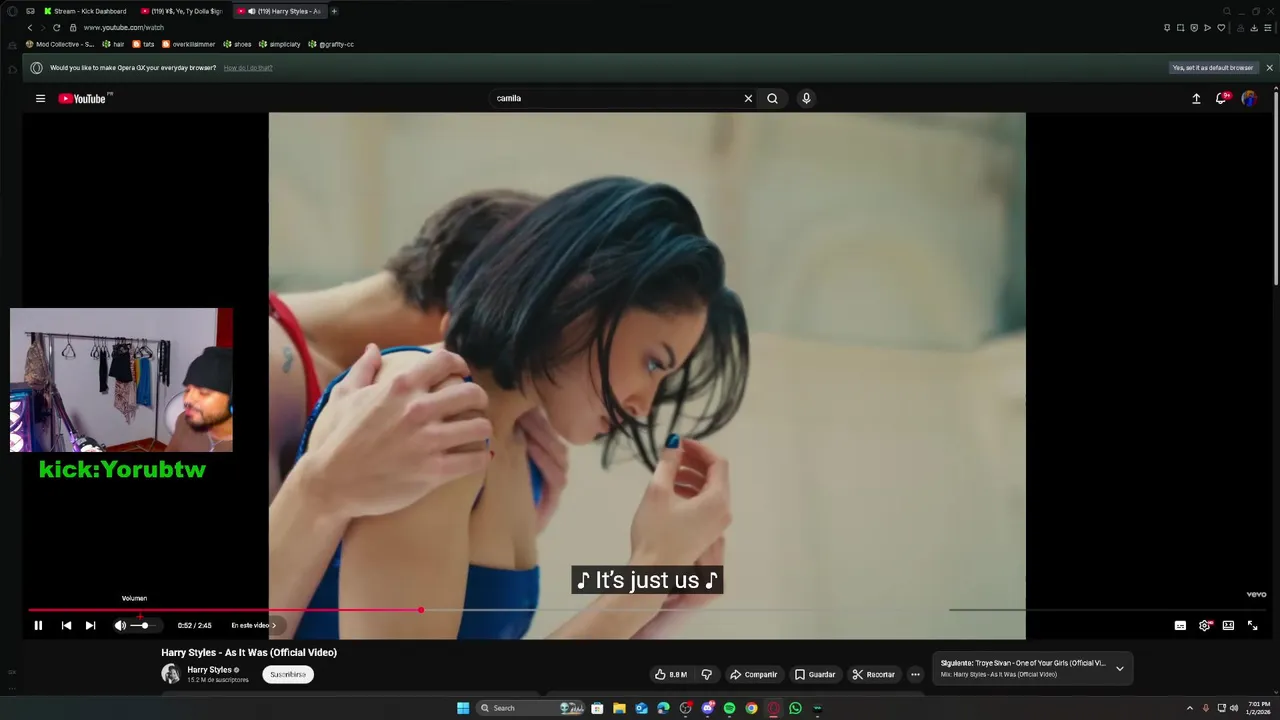This screenshot has height=720, width=1280.
Task: Click the magnifier search button
Action: click(x=772, y=98)
